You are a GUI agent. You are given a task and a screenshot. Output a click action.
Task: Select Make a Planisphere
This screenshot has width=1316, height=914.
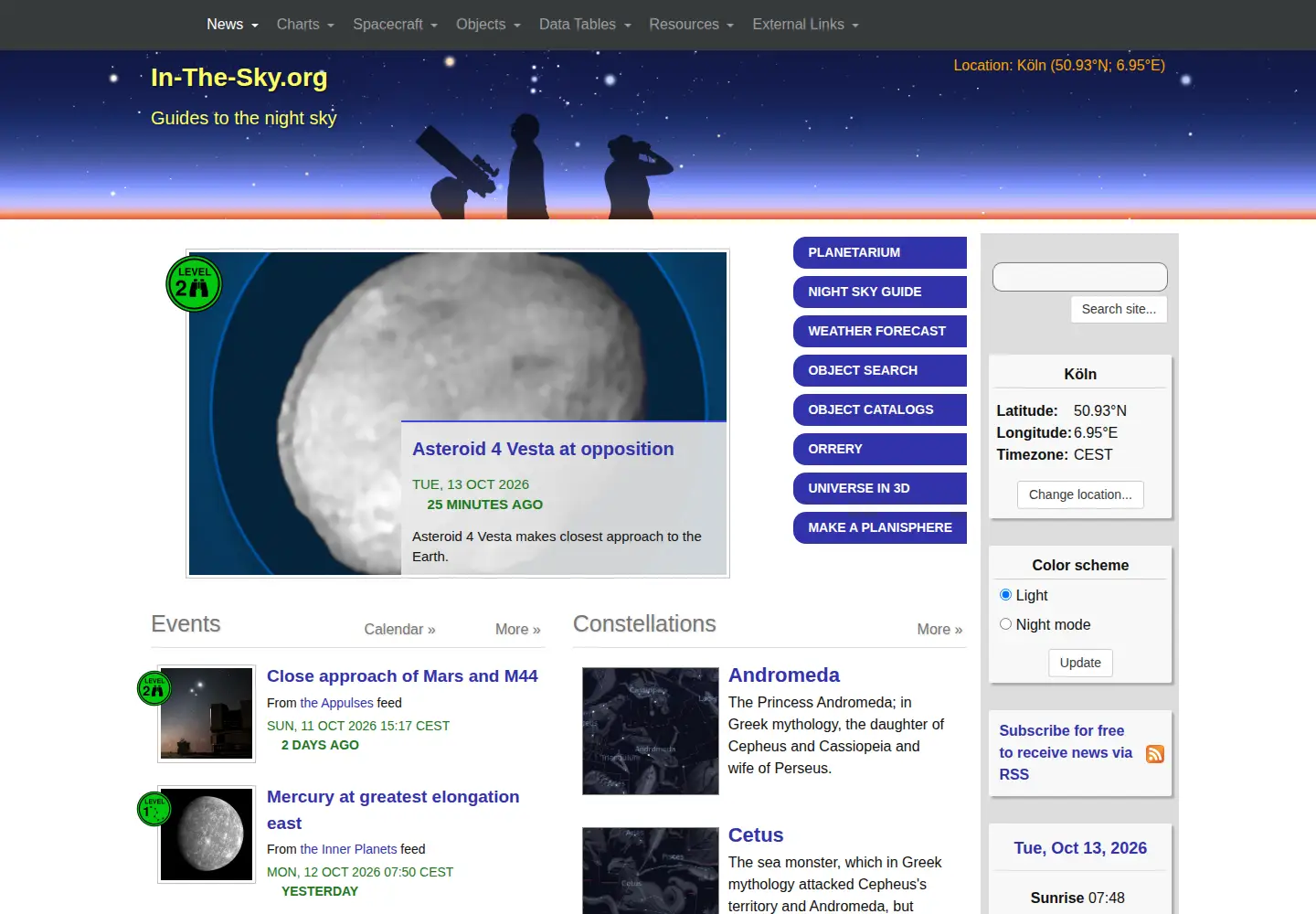[x=880, y=527]
